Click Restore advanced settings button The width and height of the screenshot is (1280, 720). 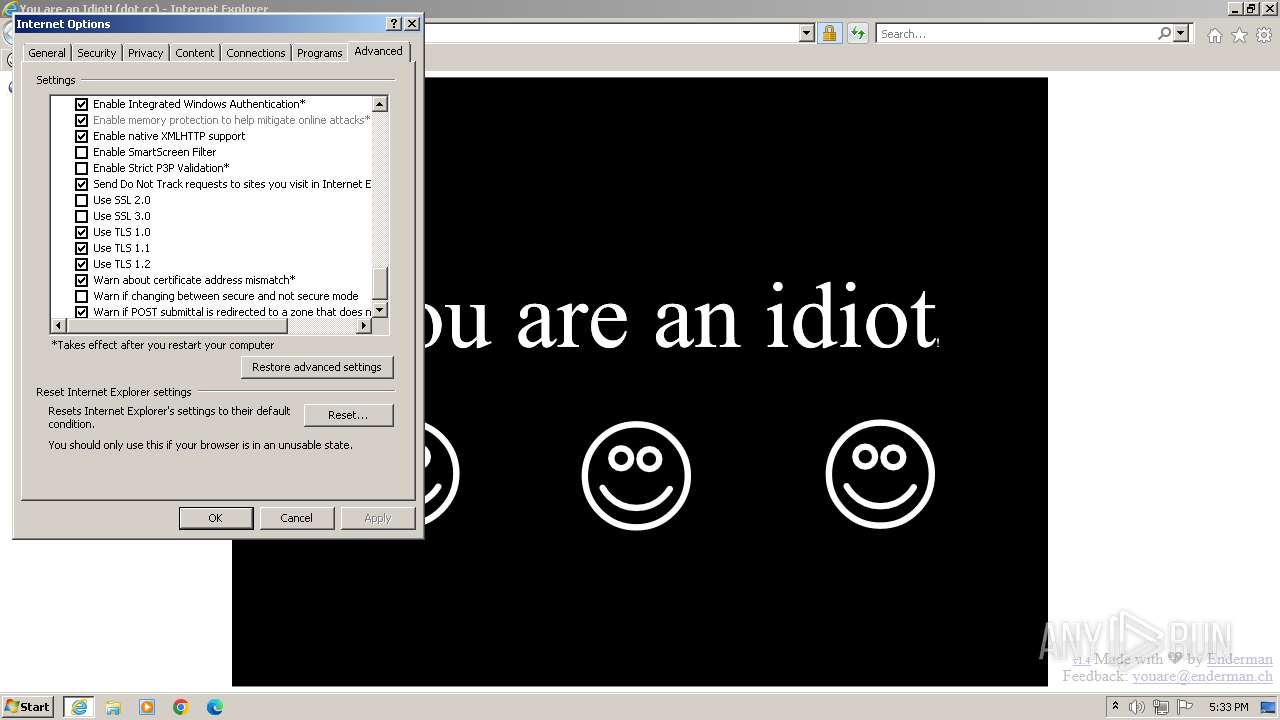[x=317, y=367]
